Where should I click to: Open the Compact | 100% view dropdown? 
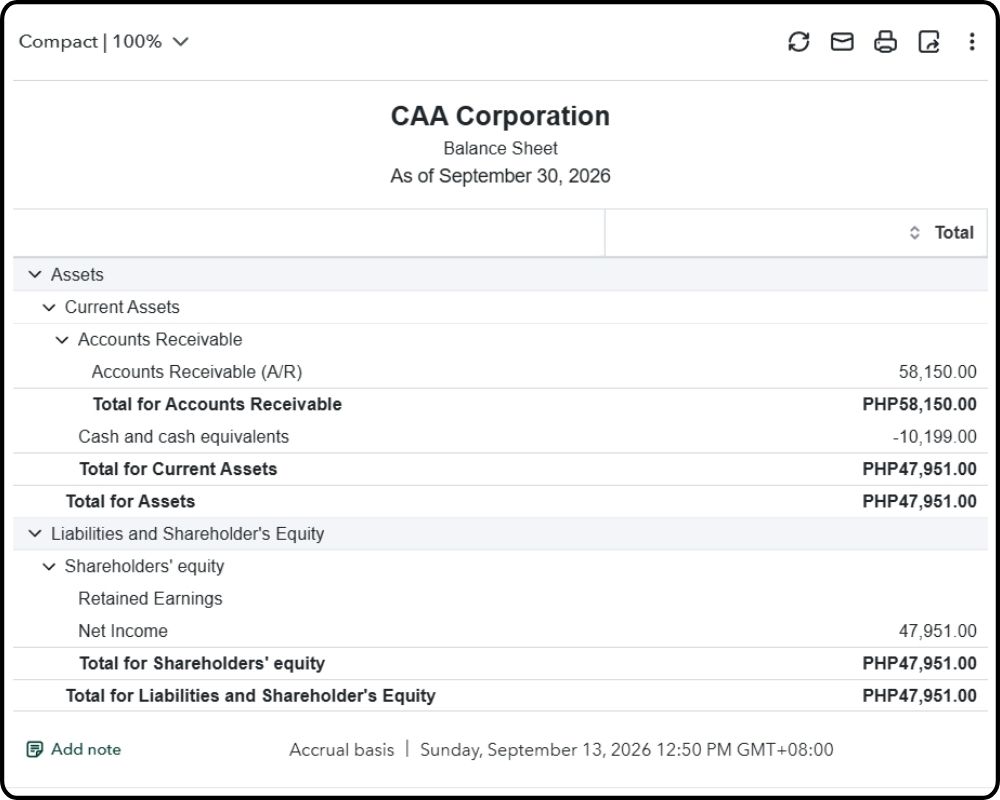pos(103,41)
